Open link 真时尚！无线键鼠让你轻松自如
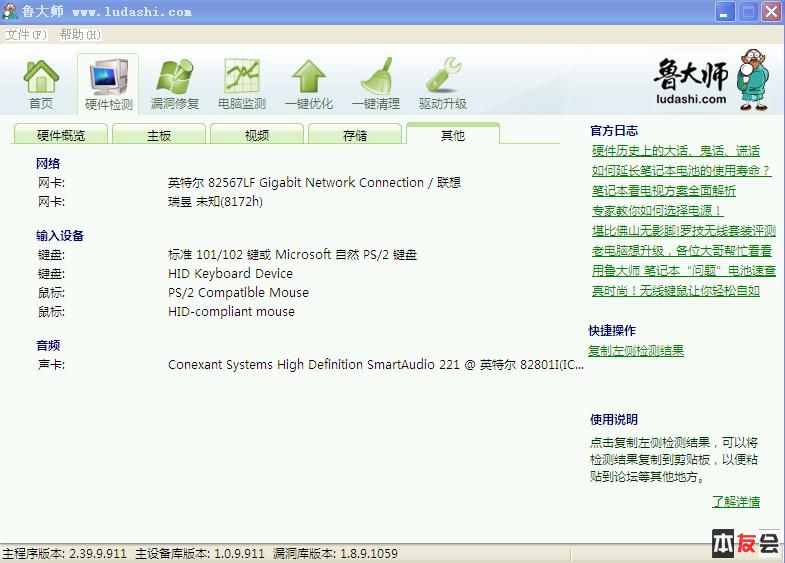785x563 pixels. [675, 291]
